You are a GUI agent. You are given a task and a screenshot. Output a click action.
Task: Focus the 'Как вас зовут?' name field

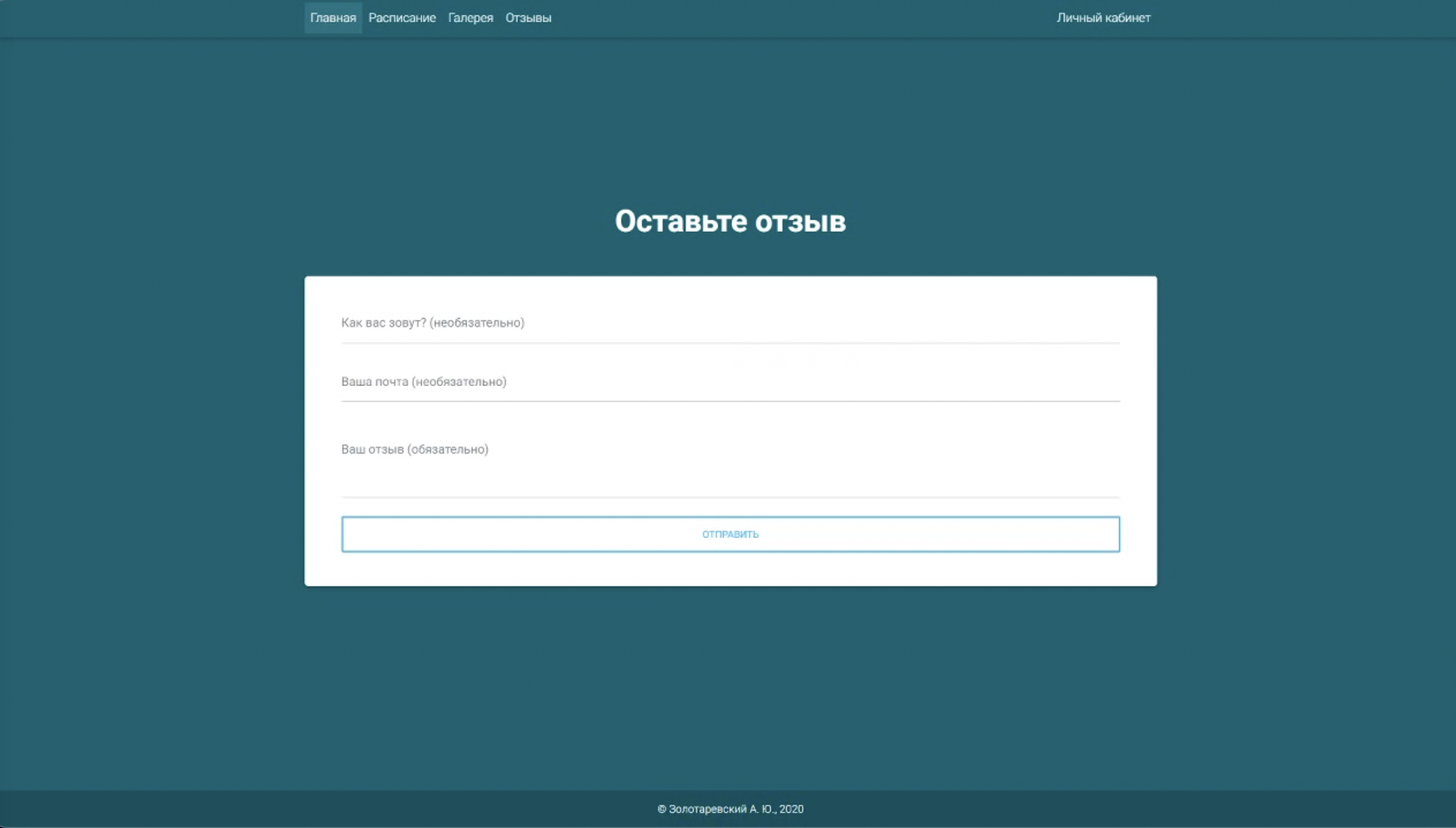click(x=730, y=323)
